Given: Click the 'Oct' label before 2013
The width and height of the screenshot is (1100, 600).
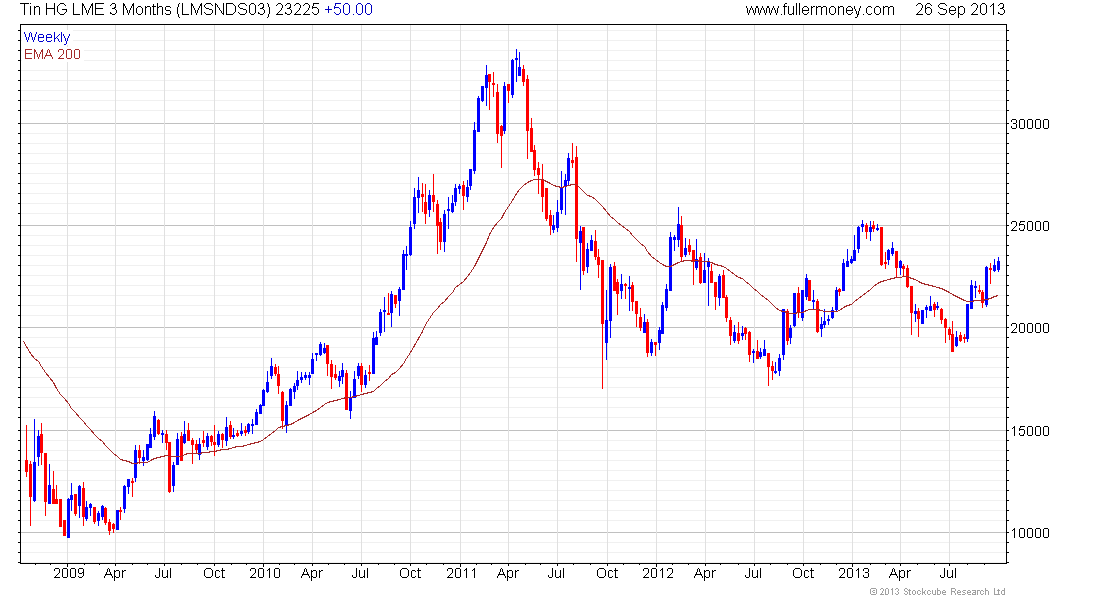Looking at the screenshot, I should [x=803, y=573].
